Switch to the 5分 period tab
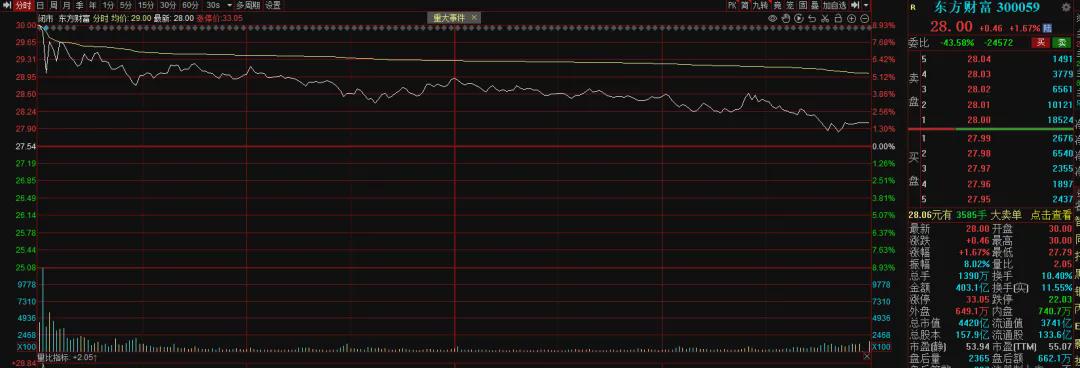The width and height of the screenshot is (1080, 368). 125,6
